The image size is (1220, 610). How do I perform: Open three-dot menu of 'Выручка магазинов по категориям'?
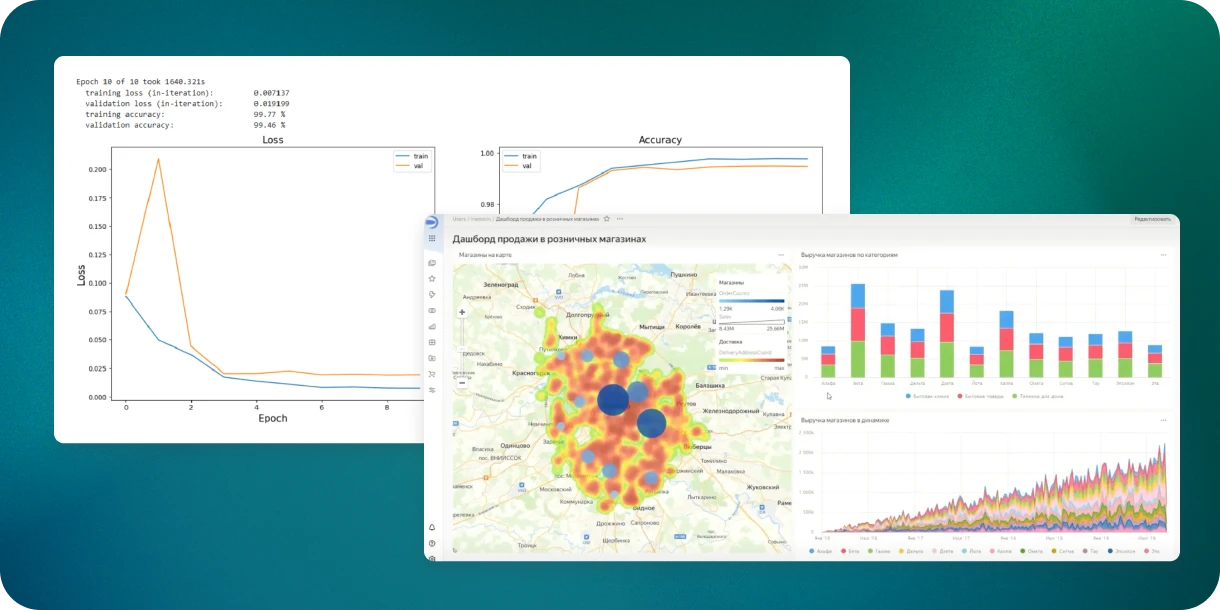(x=1163, y=255)
